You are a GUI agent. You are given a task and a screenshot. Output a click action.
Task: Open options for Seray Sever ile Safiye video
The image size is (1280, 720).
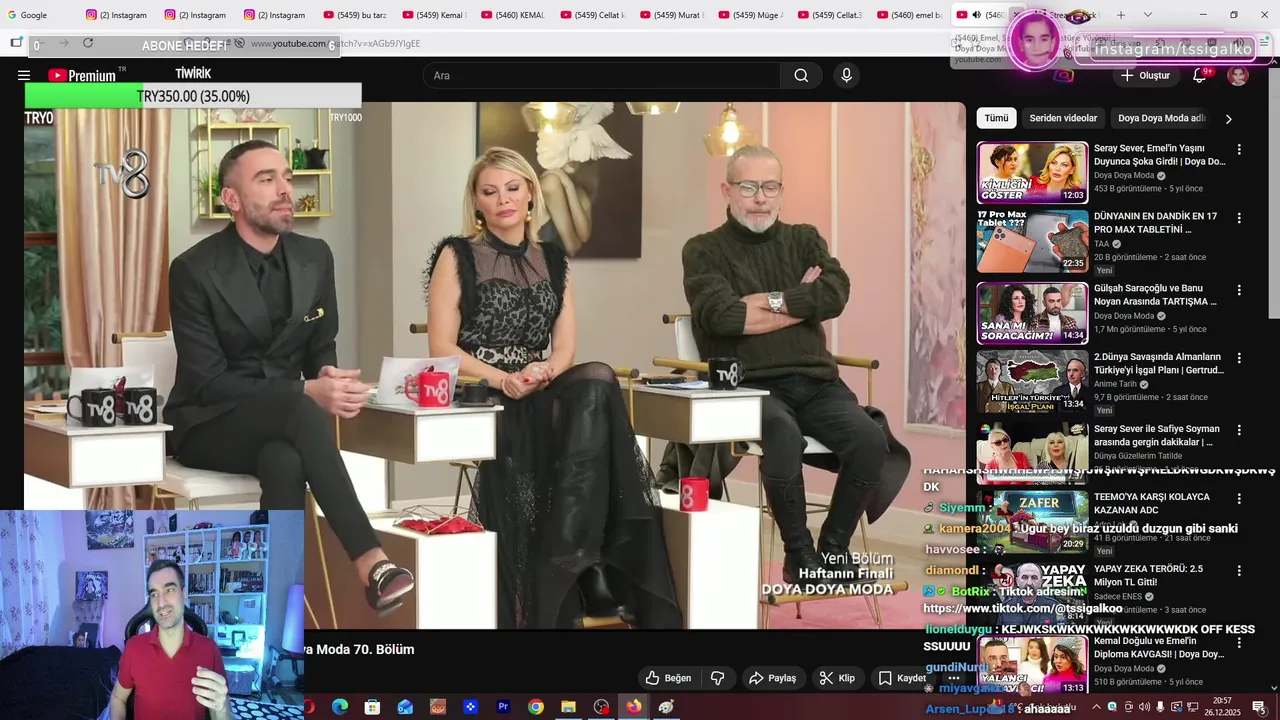click(x=1239, y=429)
